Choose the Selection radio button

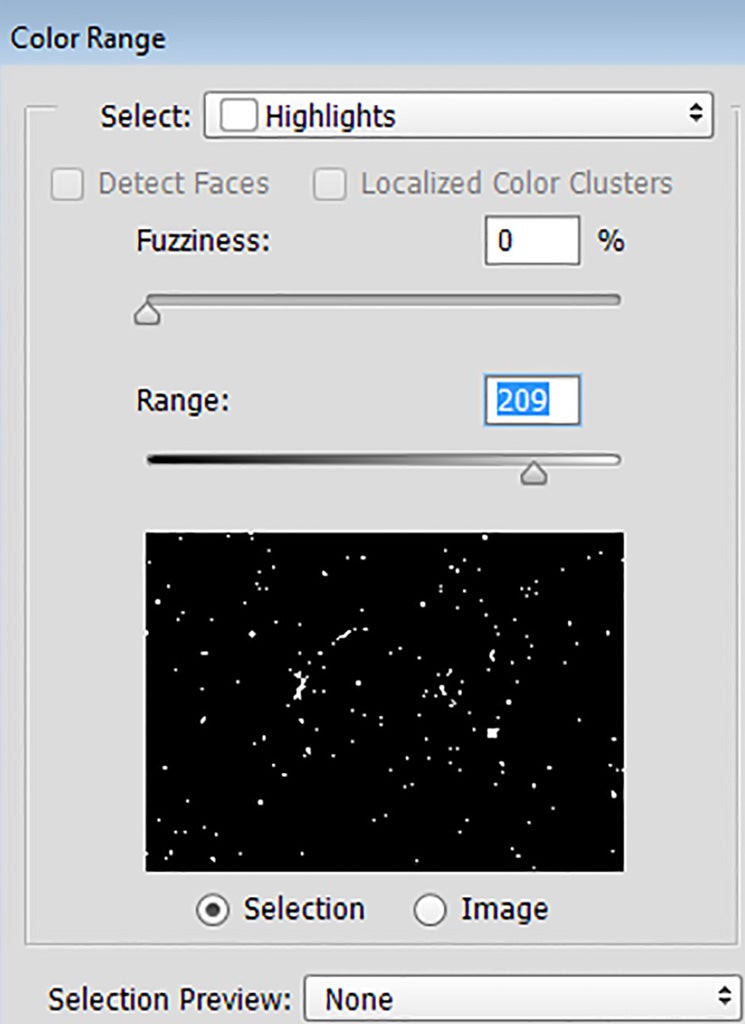click(213, 910)
